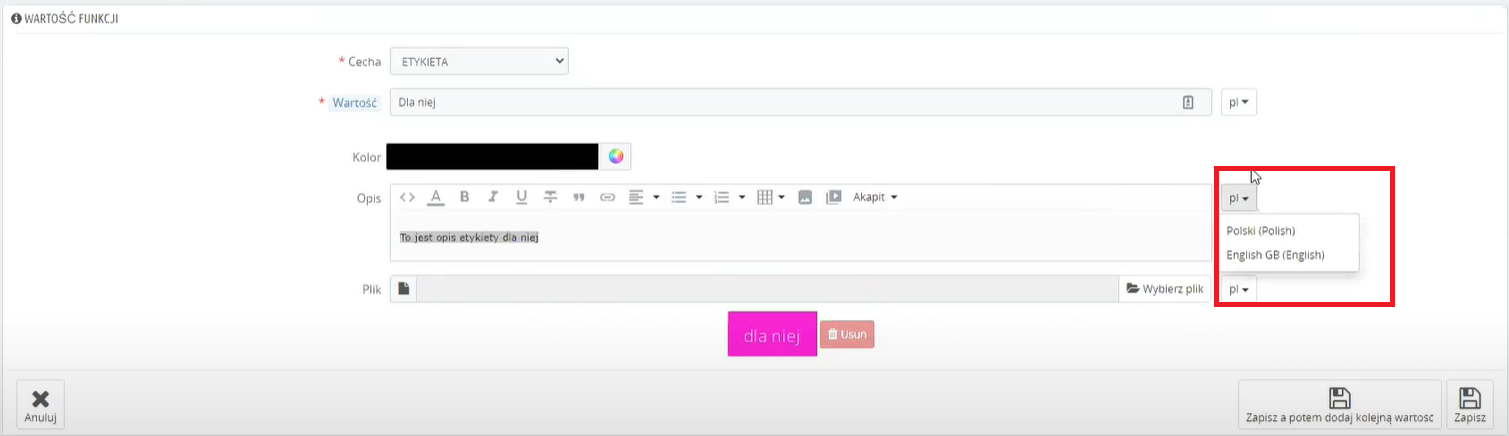The height and width of the screenshot is (436, 1509).
Task: Insert a blockquote in the description
Action: (578, 197)
